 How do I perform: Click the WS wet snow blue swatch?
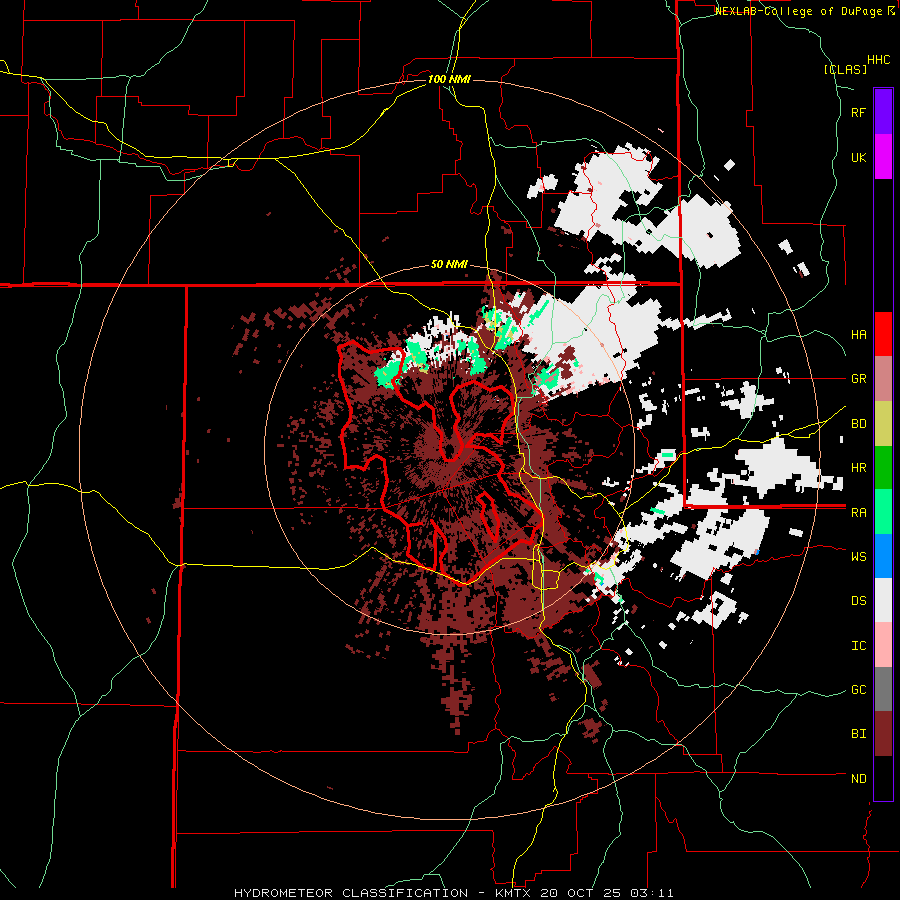883,556
